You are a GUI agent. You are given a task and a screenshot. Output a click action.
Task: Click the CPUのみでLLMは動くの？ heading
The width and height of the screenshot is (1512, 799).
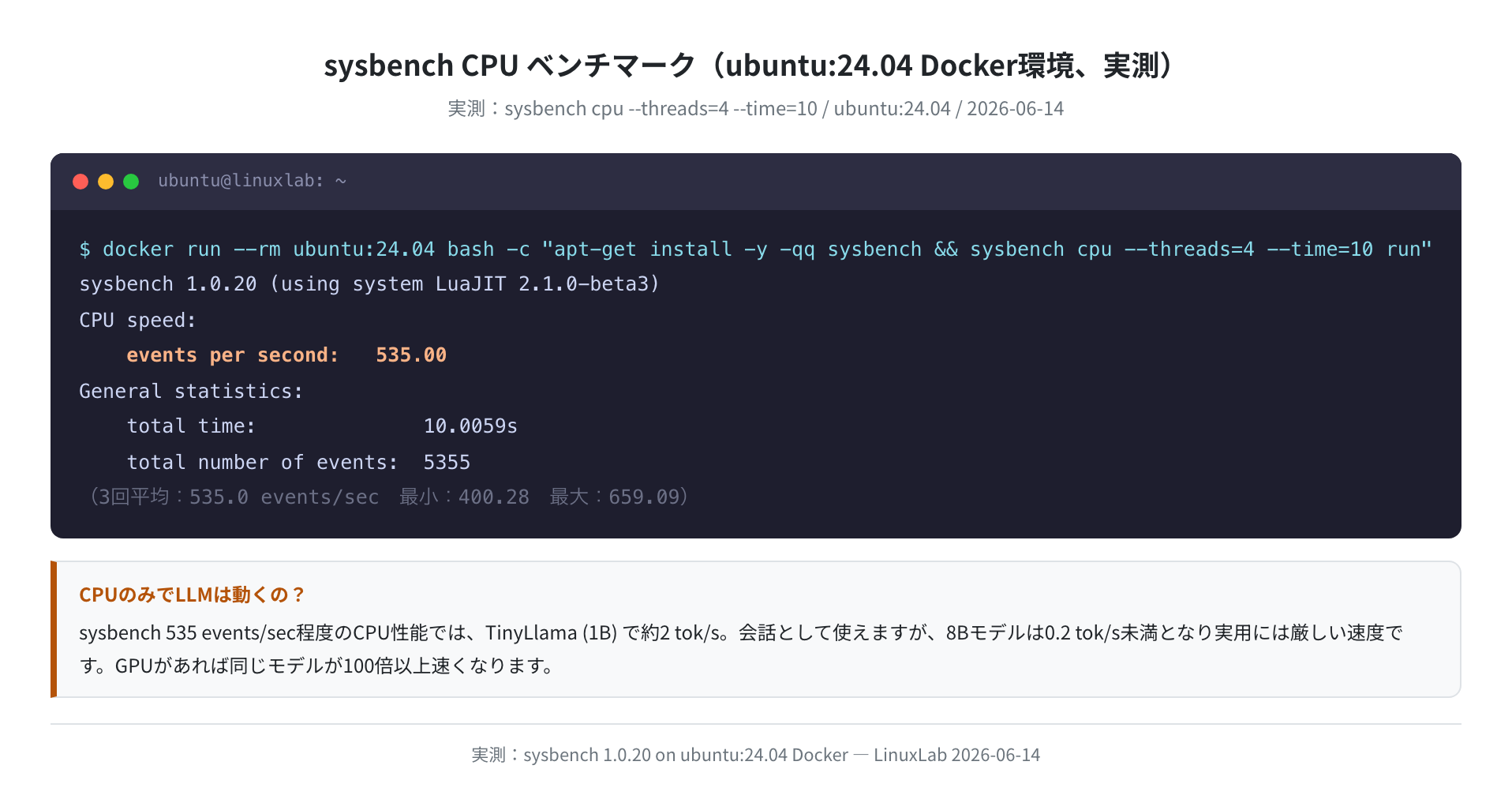coord(192,595)
